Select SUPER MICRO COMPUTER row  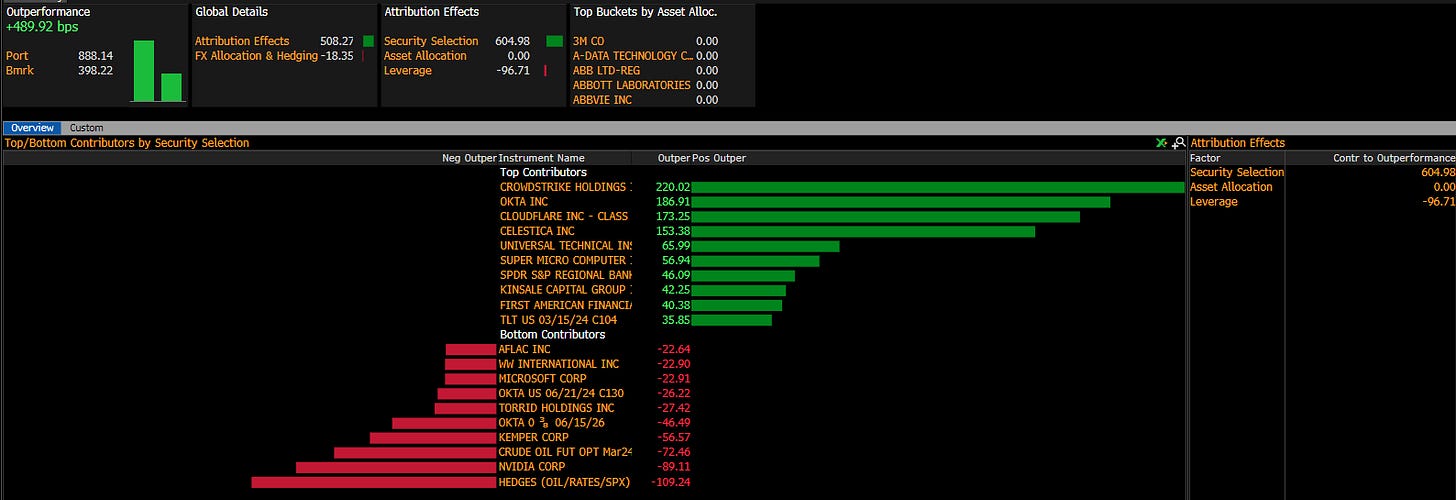[x=565, y=261]
